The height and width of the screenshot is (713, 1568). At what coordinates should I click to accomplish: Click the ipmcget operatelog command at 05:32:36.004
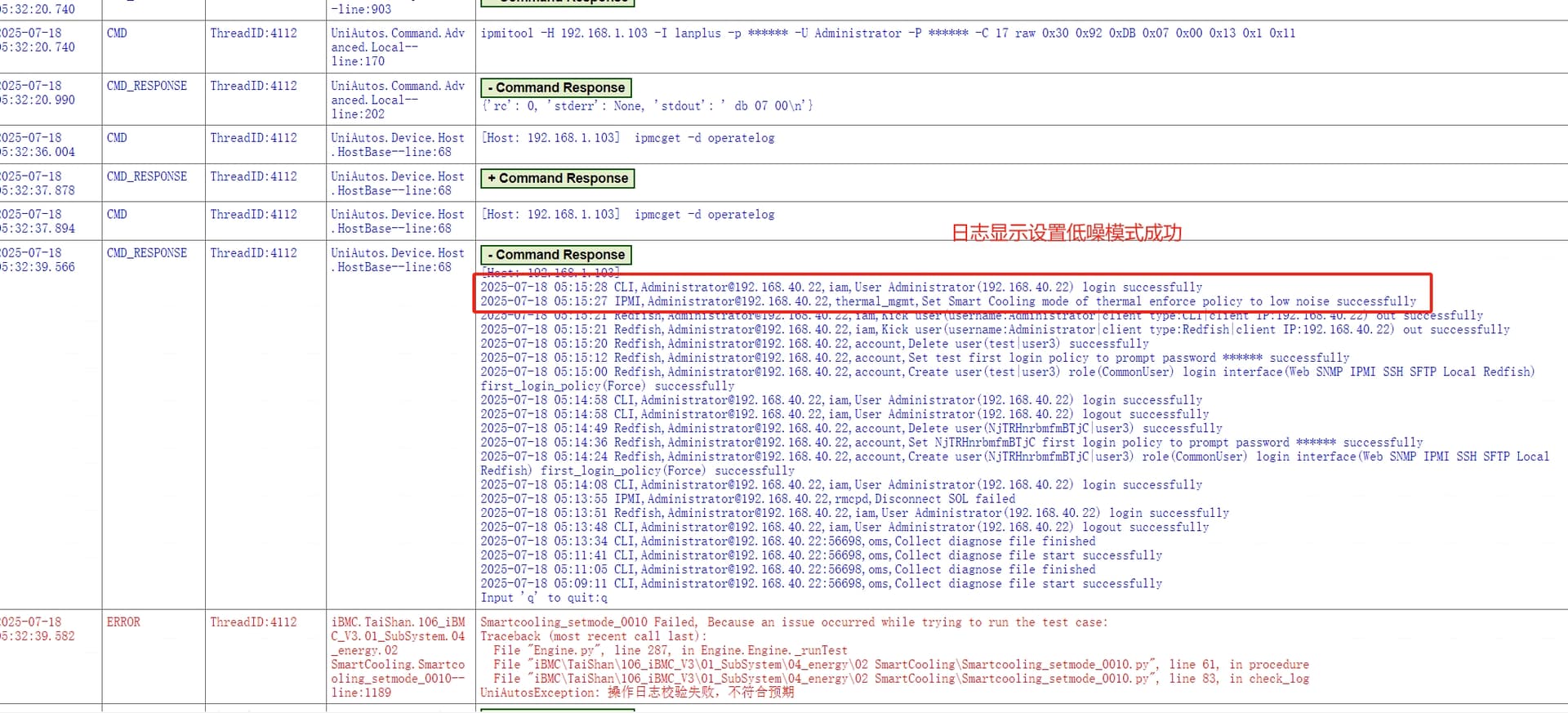(627, 138)
